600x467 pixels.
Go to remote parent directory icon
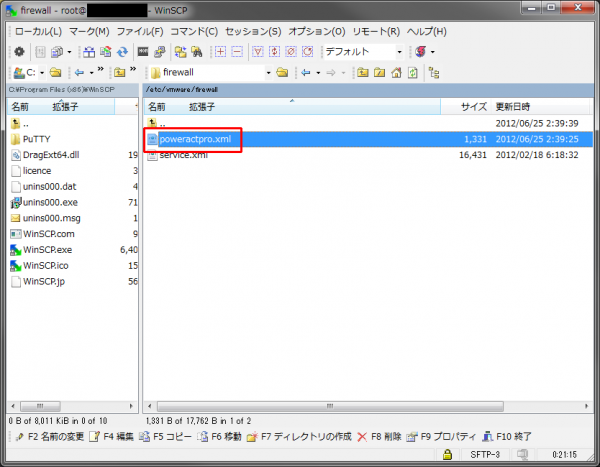coord(363,72)
